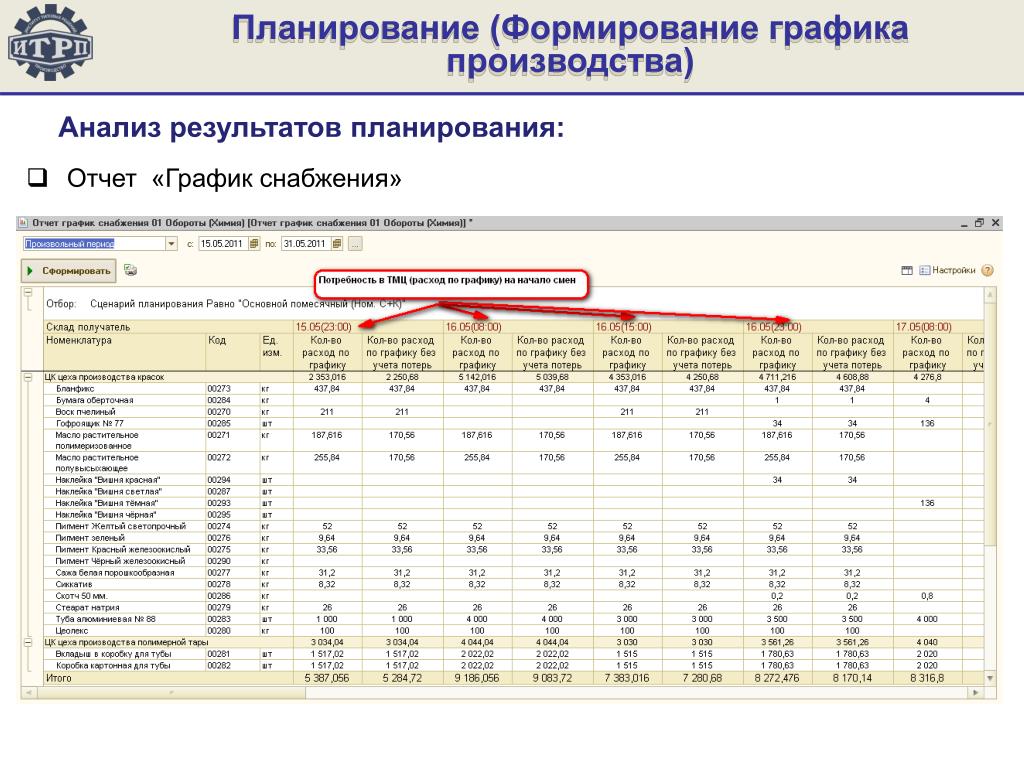
Task: Run the report with Сформировать button
Action: click(69, 270)
